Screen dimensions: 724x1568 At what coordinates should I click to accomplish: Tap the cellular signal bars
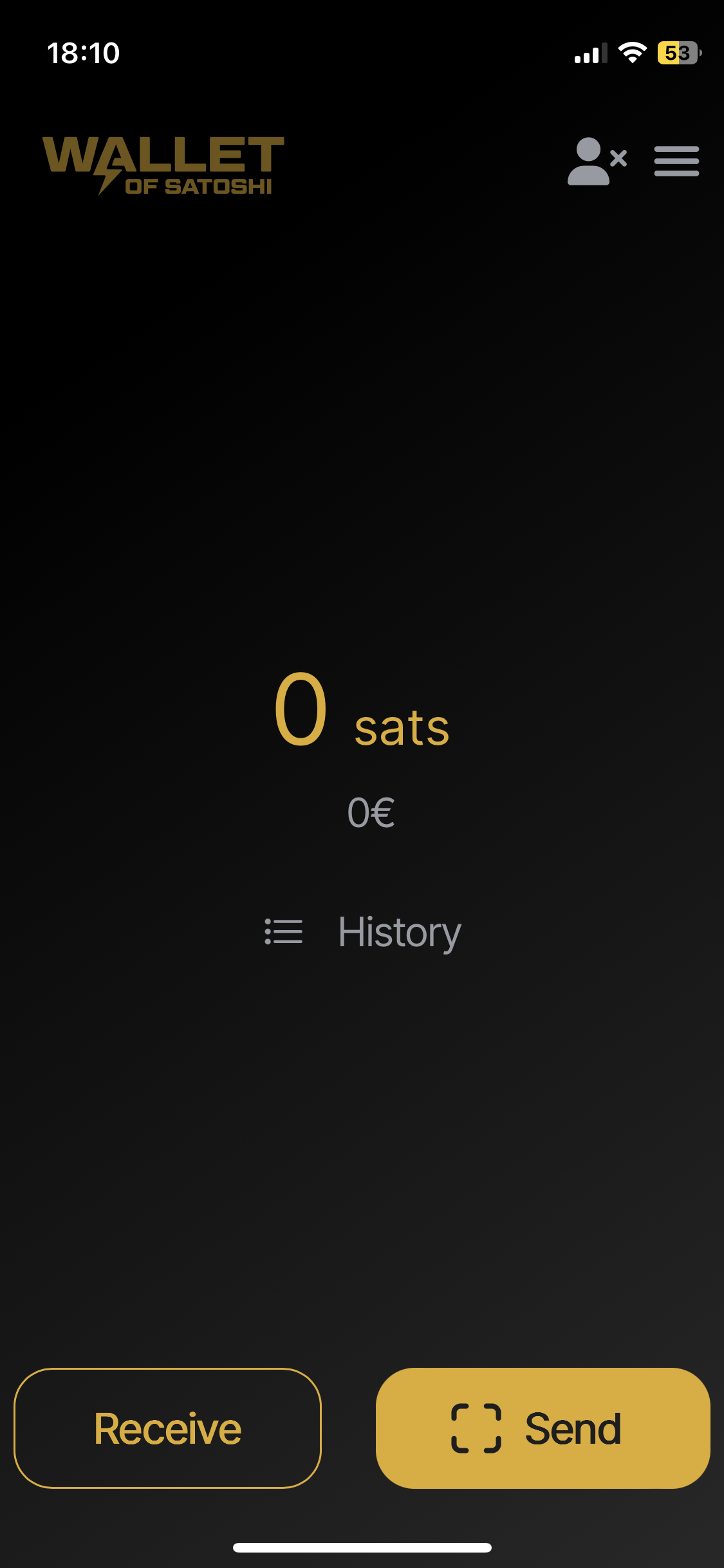point(591,54)
